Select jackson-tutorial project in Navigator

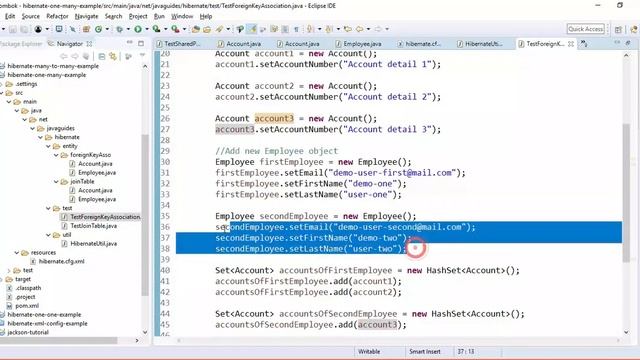click(28, 332)
